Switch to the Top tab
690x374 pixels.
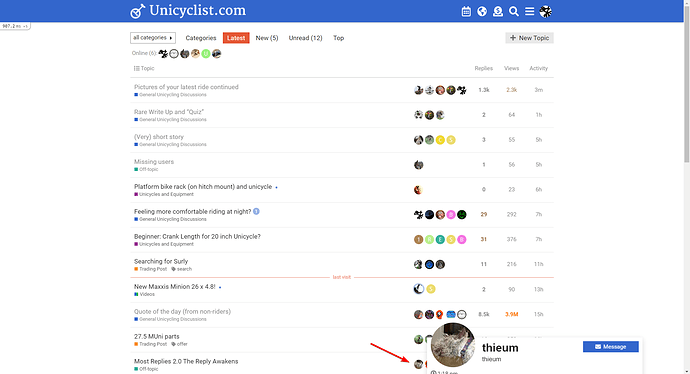pos(338,38)
